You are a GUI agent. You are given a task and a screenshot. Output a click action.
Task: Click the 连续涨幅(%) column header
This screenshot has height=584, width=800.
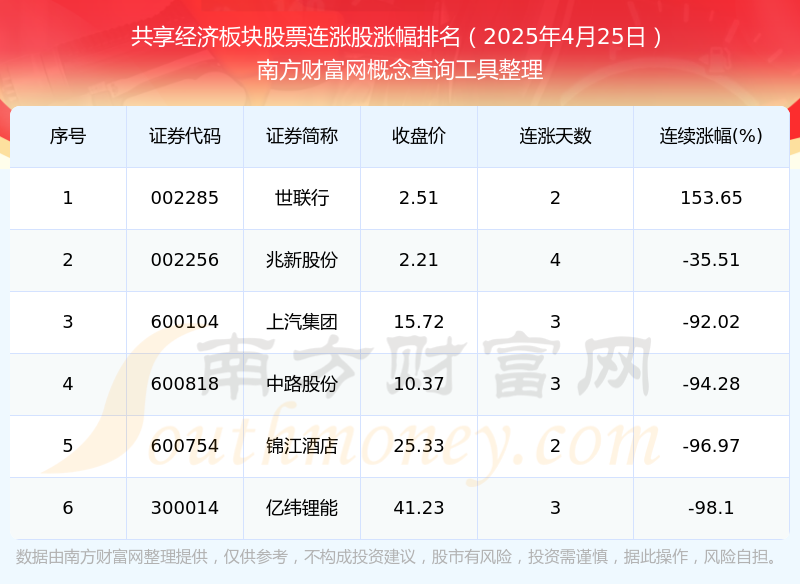tap(711, 136)
